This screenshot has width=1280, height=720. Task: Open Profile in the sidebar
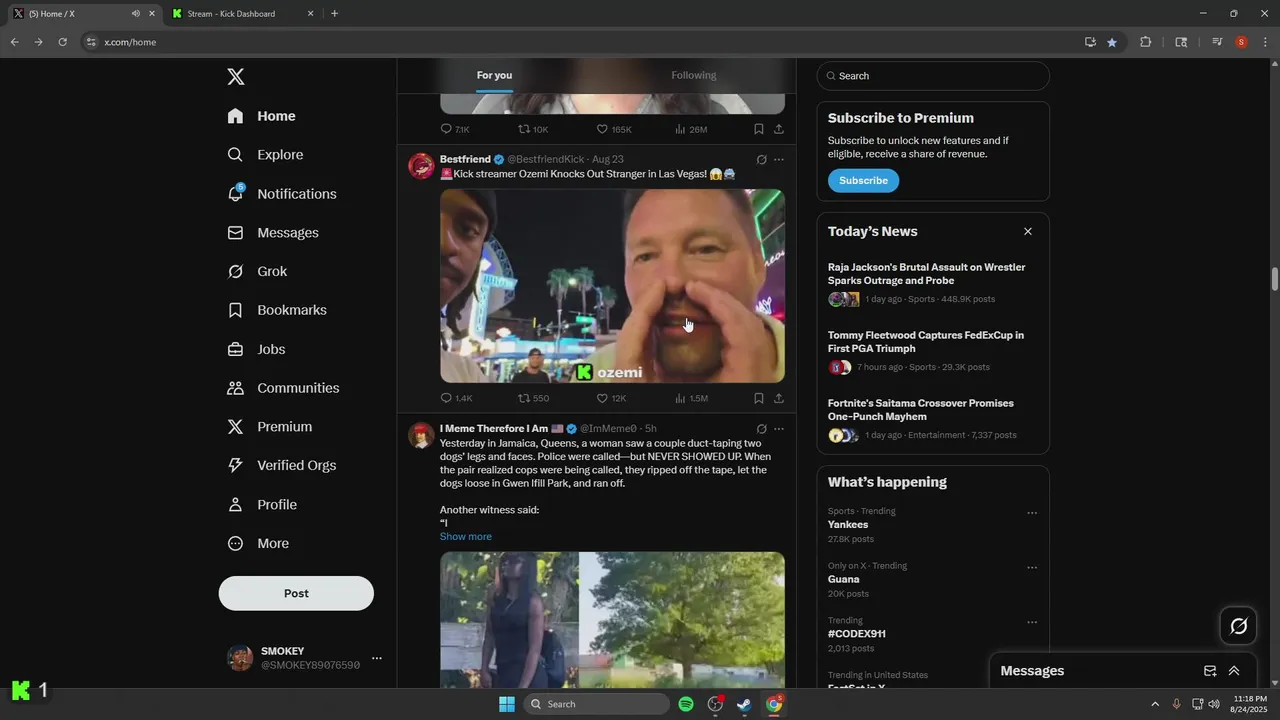point(262,504)
